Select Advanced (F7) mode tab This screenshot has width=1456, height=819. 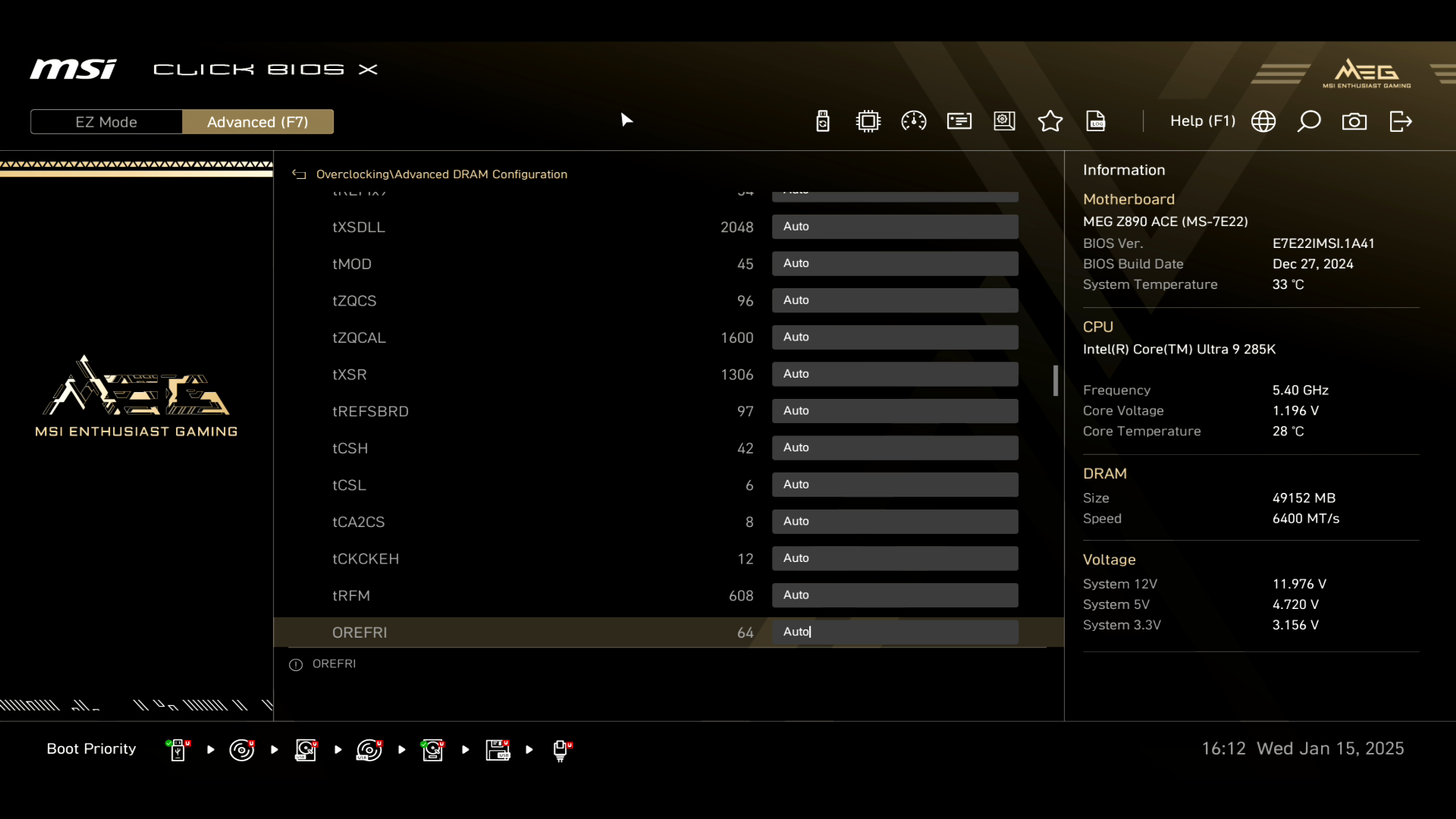258,122
